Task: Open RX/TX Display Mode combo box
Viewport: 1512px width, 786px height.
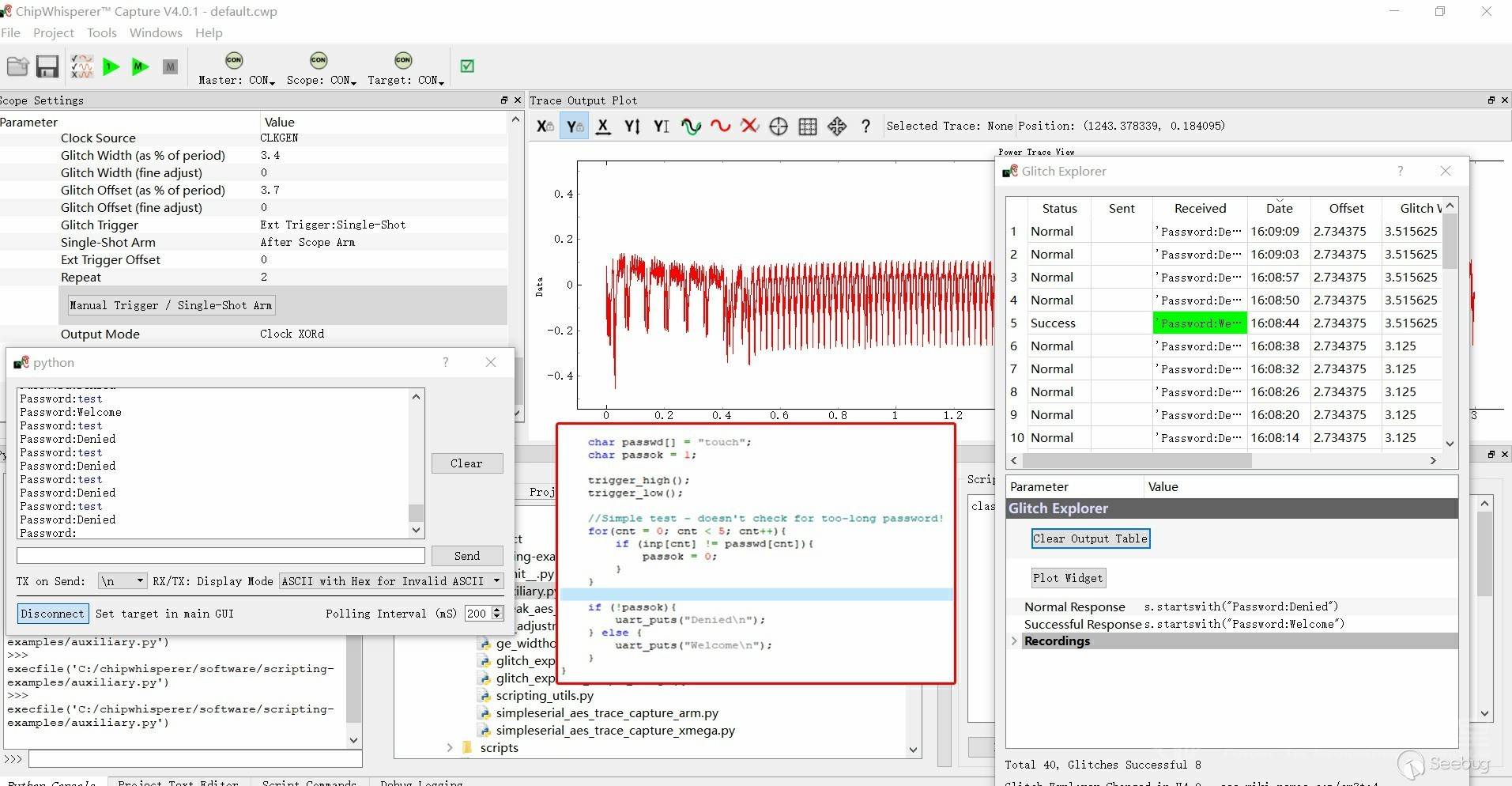Action: click(392, 581)
